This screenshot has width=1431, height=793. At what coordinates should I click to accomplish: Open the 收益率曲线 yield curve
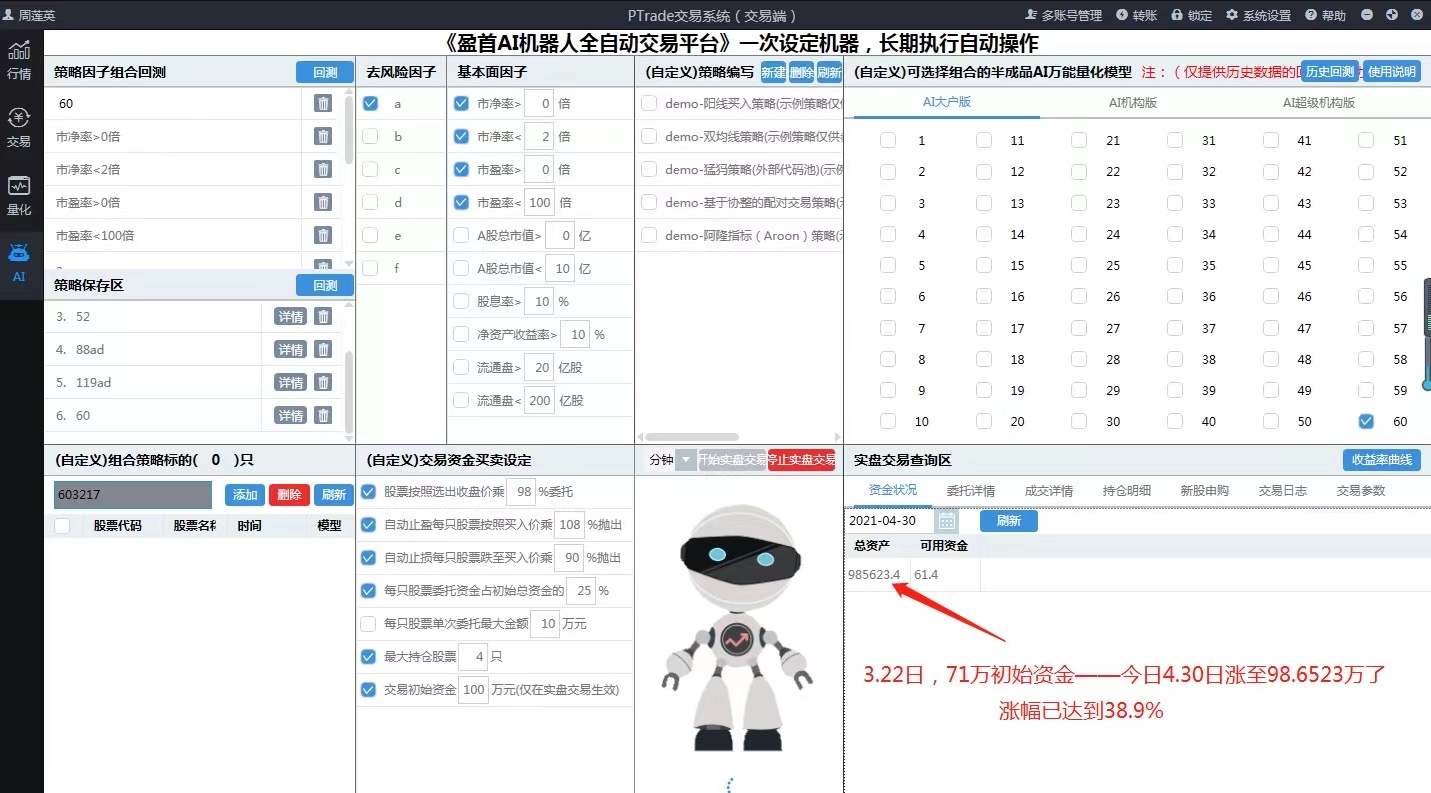[x=1382, y=460]
